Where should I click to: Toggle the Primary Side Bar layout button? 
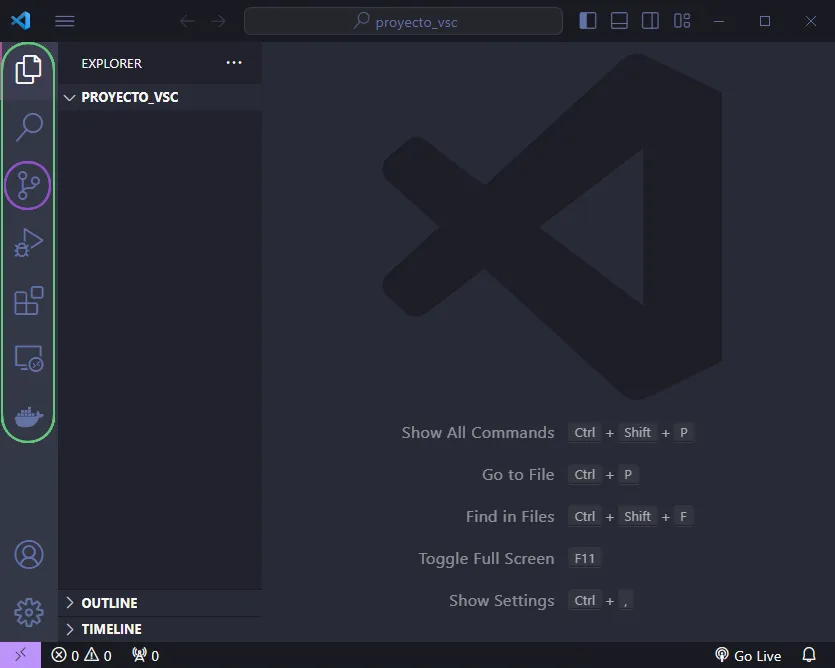588,21
